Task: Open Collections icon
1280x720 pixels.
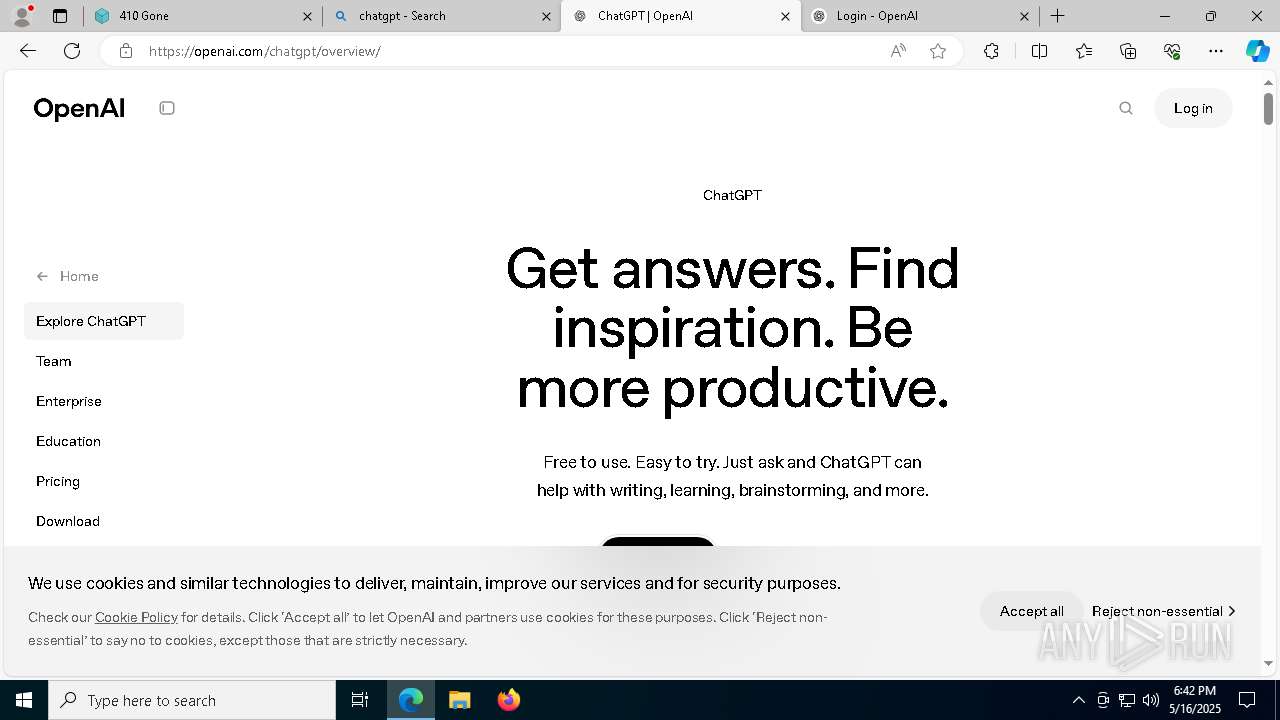Action: tap(1128, 51)
